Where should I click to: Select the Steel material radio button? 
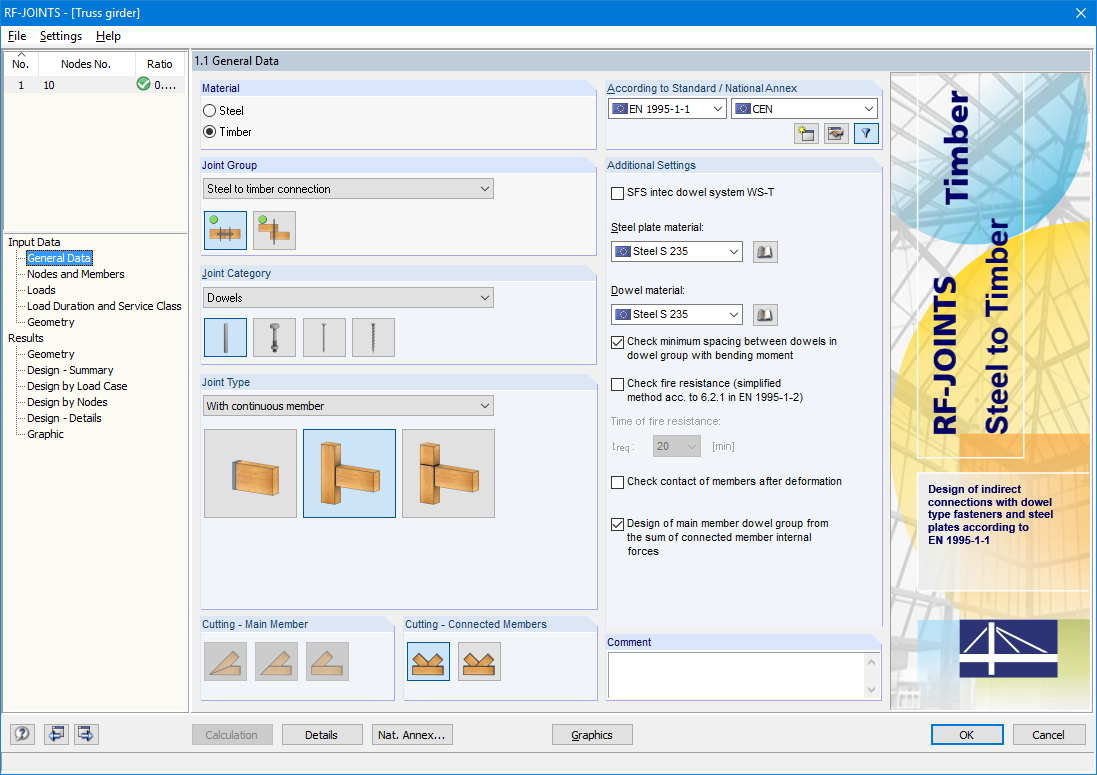tap(209, 111)
